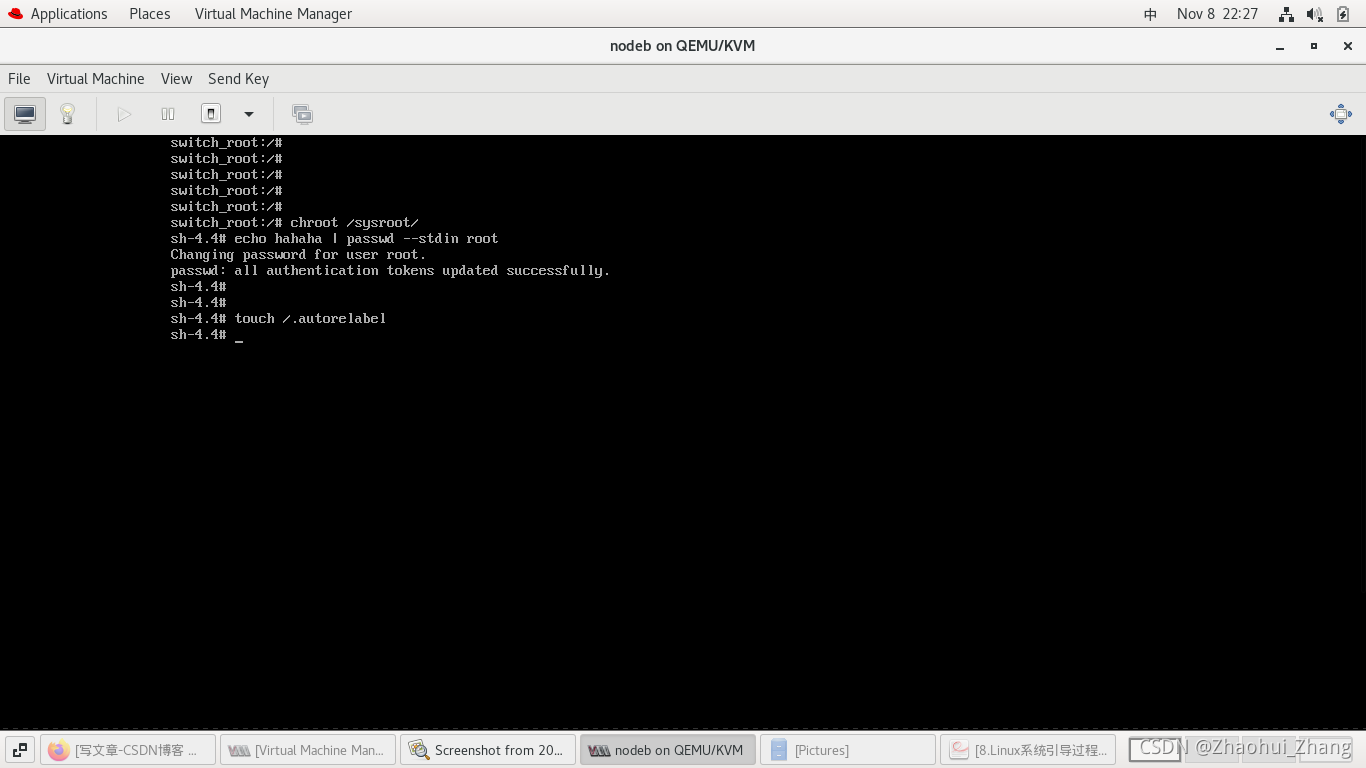The height and width of the screenshot is (768, 1366).
Task: Toggle the graphical console view button
Action: (x=24, y=113)
